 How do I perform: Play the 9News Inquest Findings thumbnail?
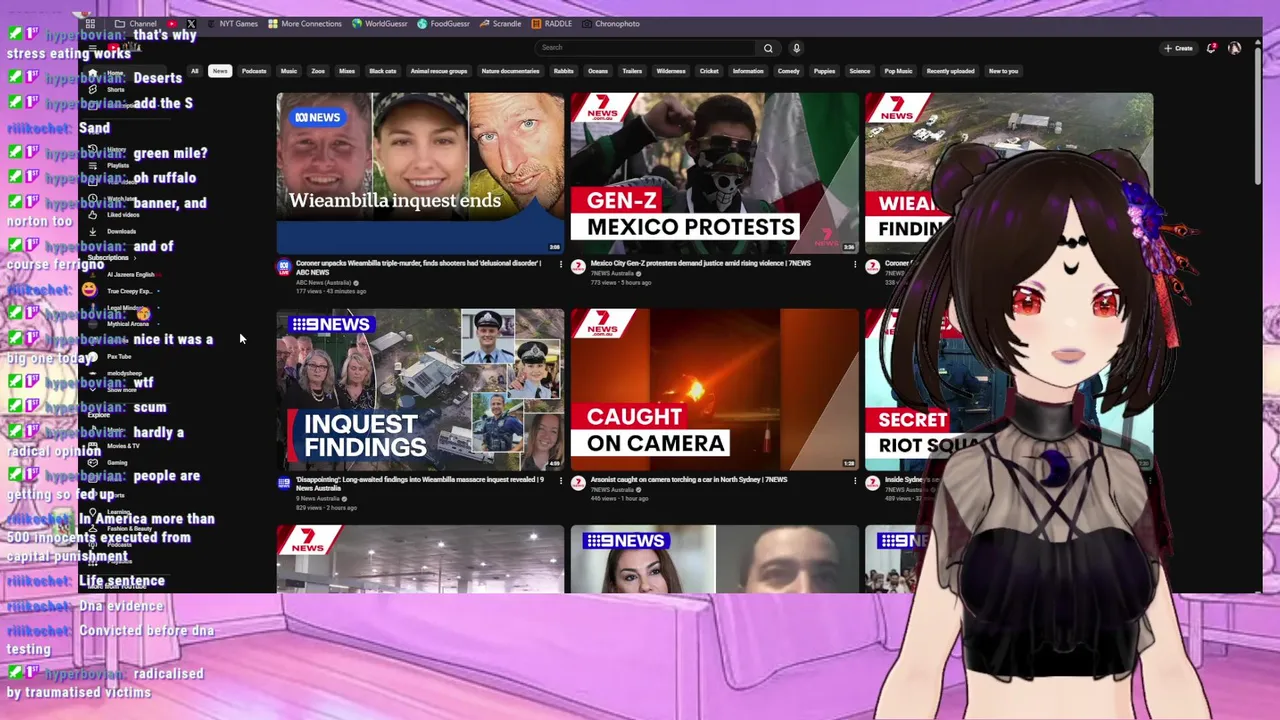coord(420,389)
